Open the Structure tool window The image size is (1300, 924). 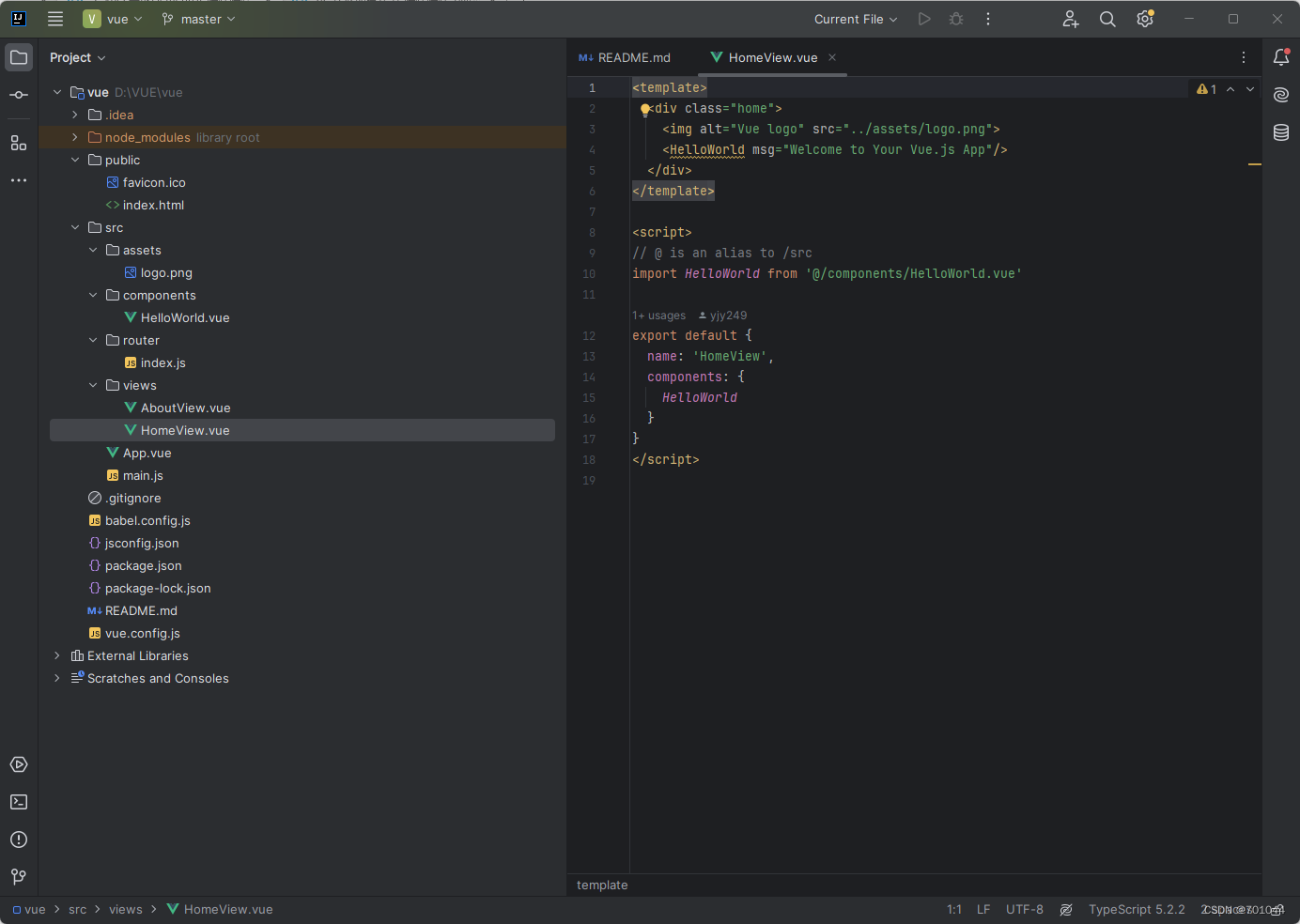[x=19, y=143]
